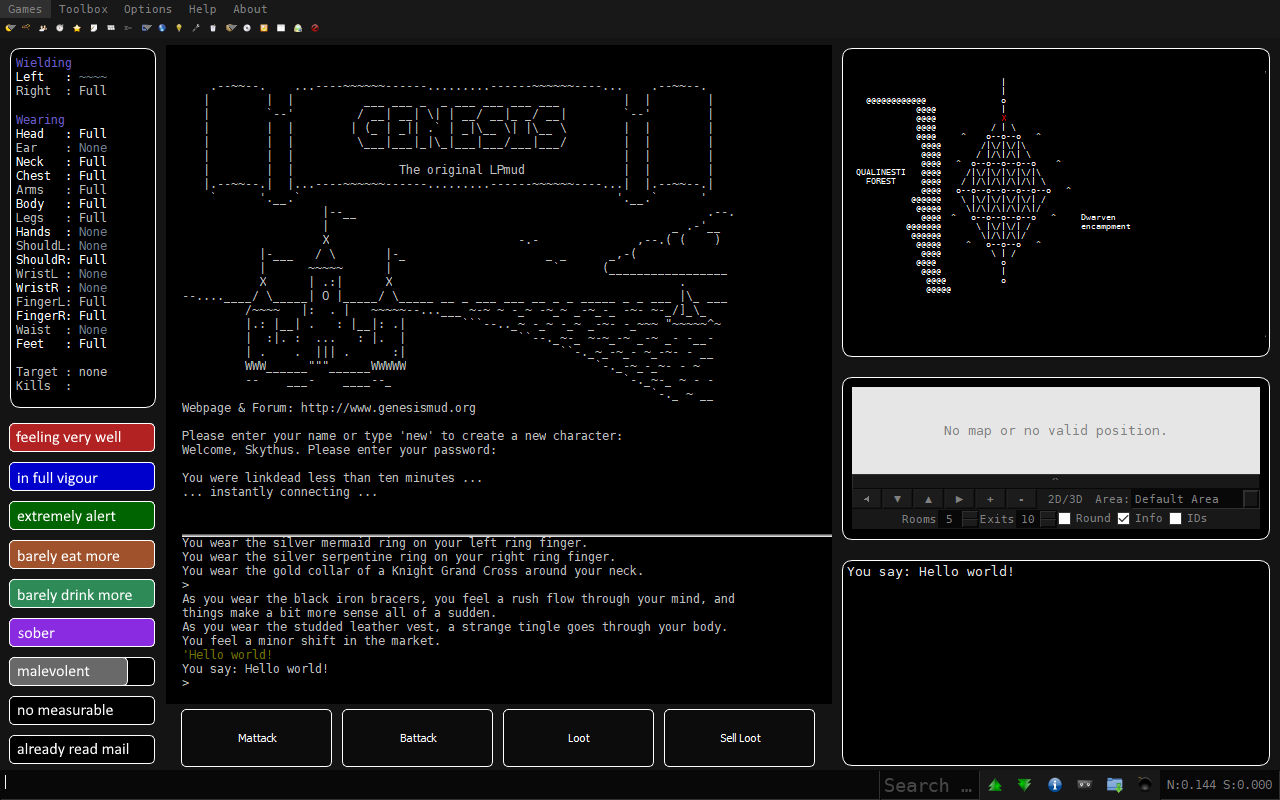
Task: Click the blue 'in full vigour' gauge
Action: pos(82,477)
